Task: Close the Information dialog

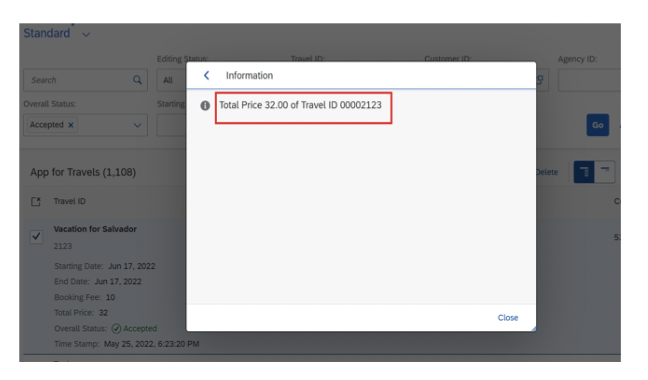Action: pos(507,318)
